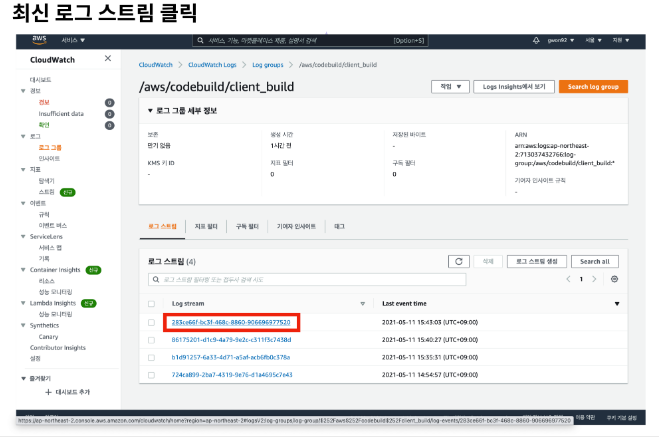Go to next page of log streams
Screen dimensions: 659x439
(594, 279)
